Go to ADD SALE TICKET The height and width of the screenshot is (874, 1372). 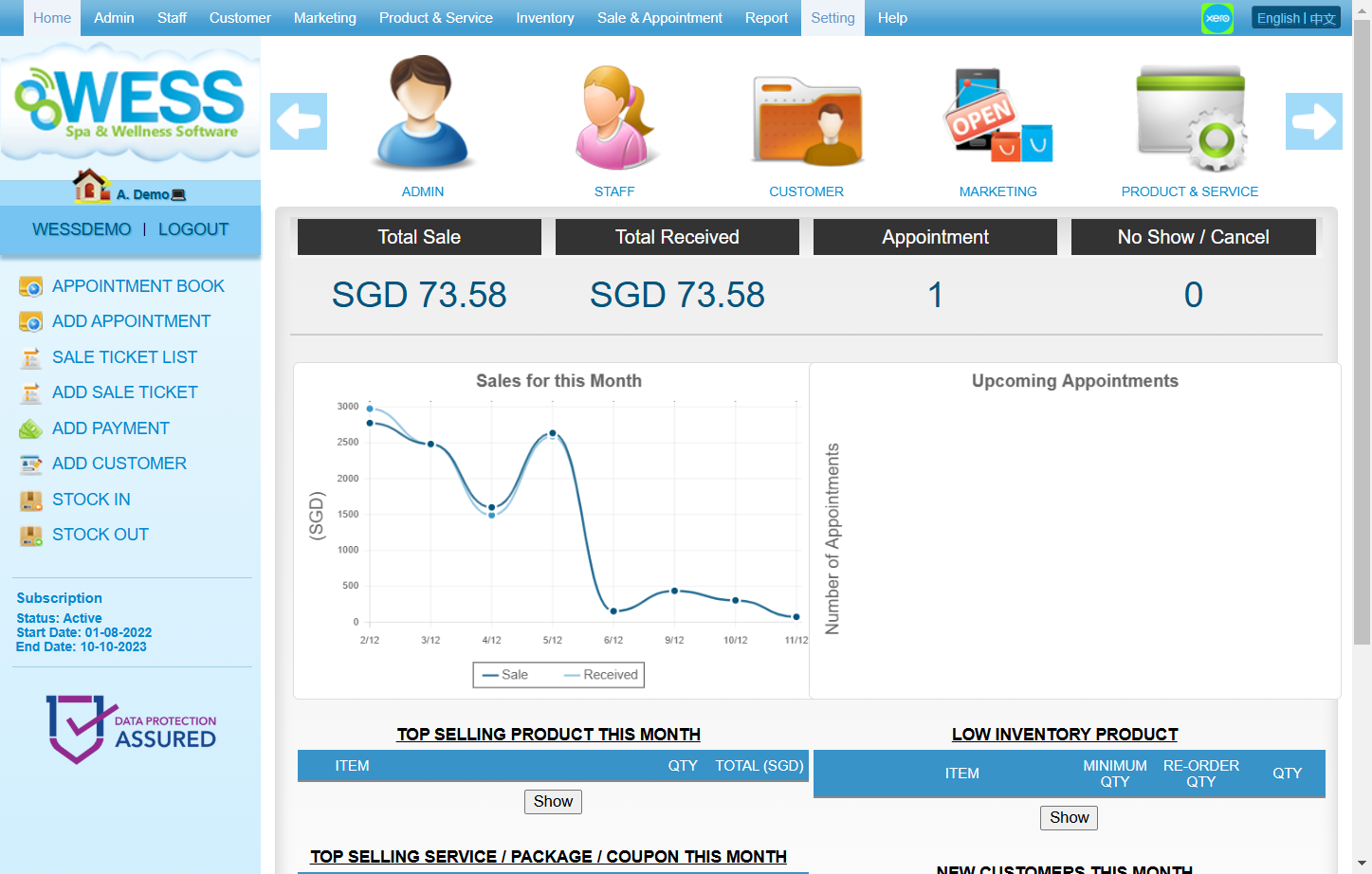[125, 392]
